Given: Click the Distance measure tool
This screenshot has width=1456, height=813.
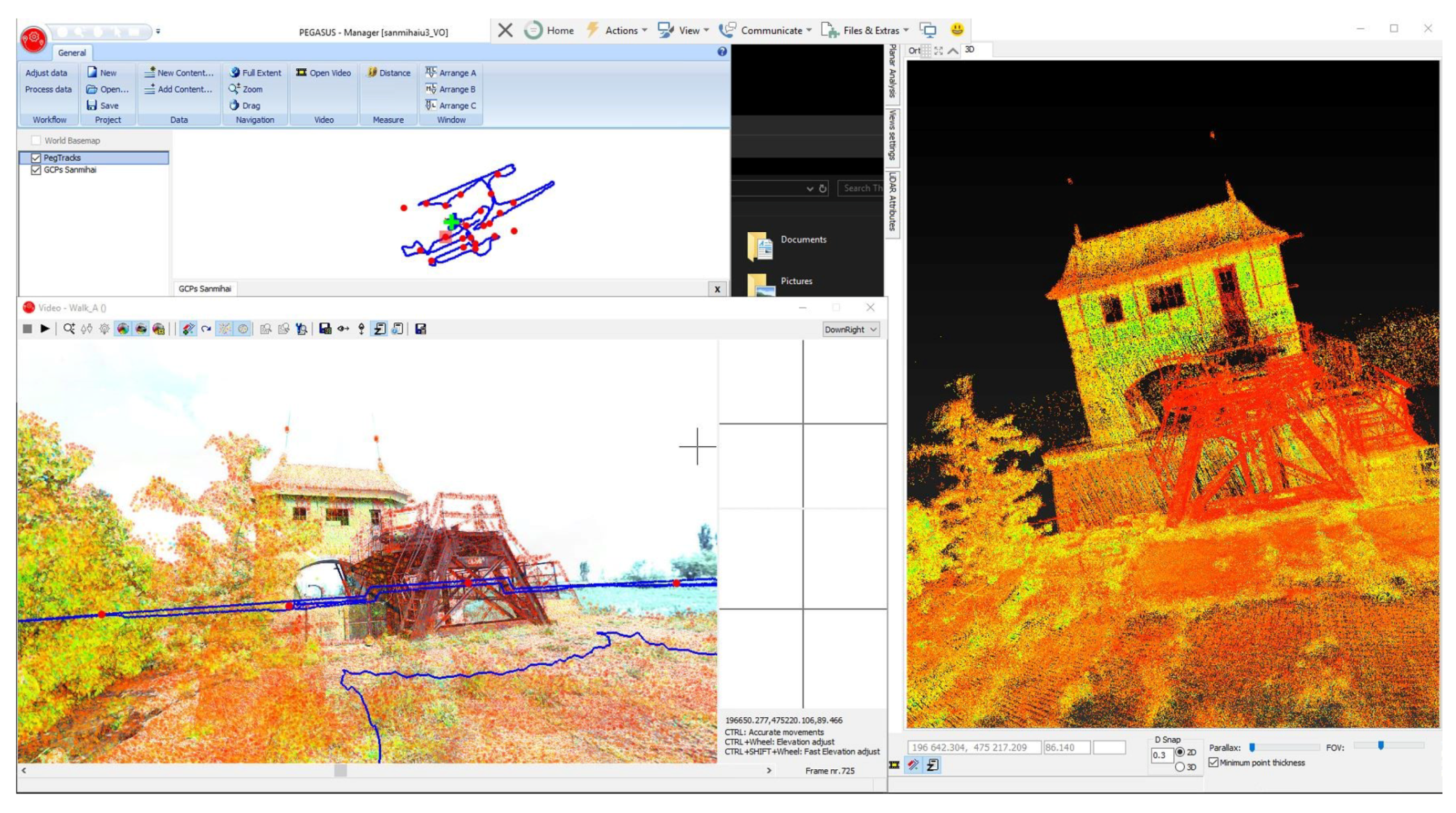Looking at the screenshot, I should (x=388, y=72).
